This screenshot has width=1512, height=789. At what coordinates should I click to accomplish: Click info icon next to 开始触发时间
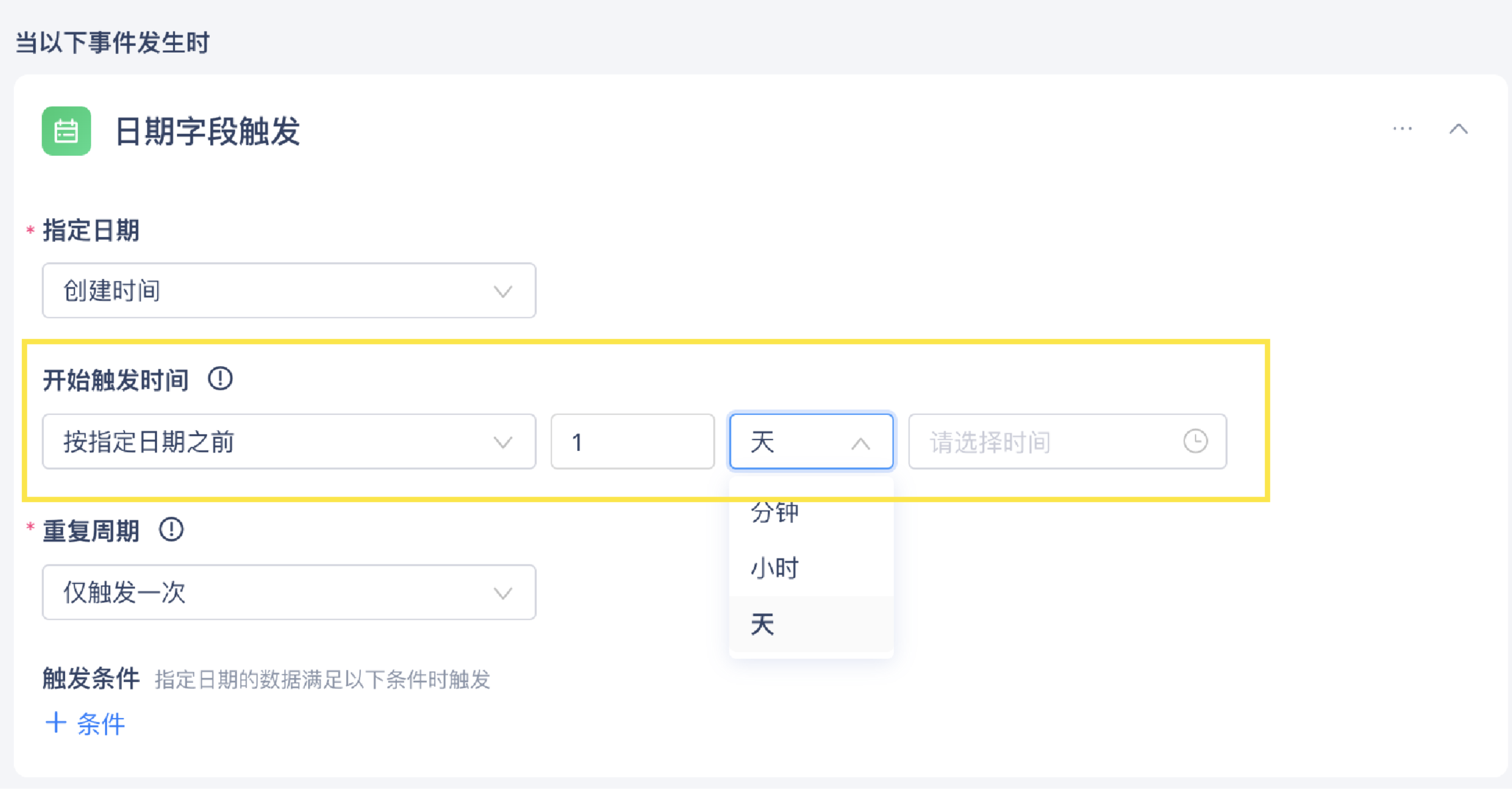[x=220, y=379]
